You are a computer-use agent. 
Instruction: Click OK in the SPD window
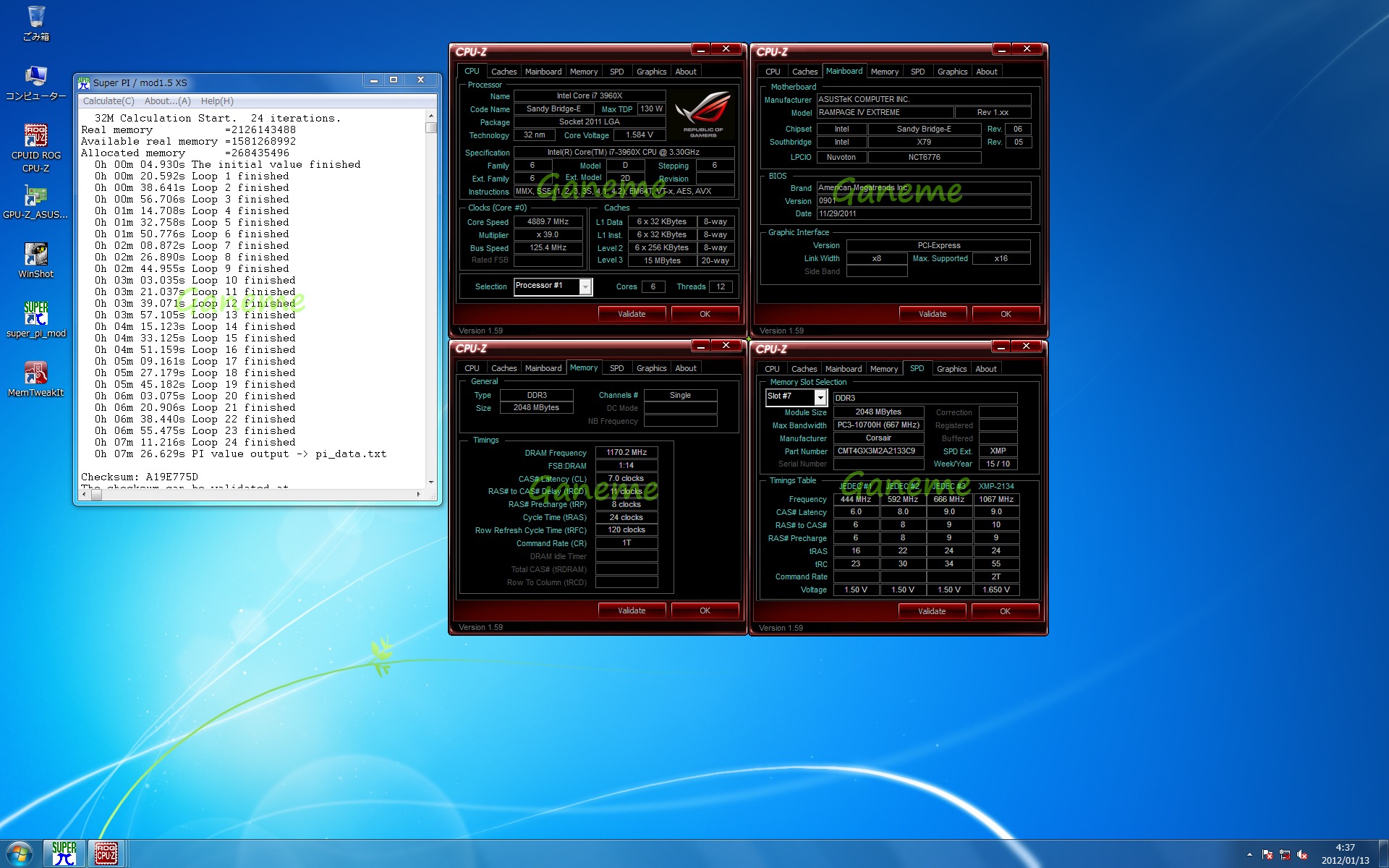point(1005,611)
